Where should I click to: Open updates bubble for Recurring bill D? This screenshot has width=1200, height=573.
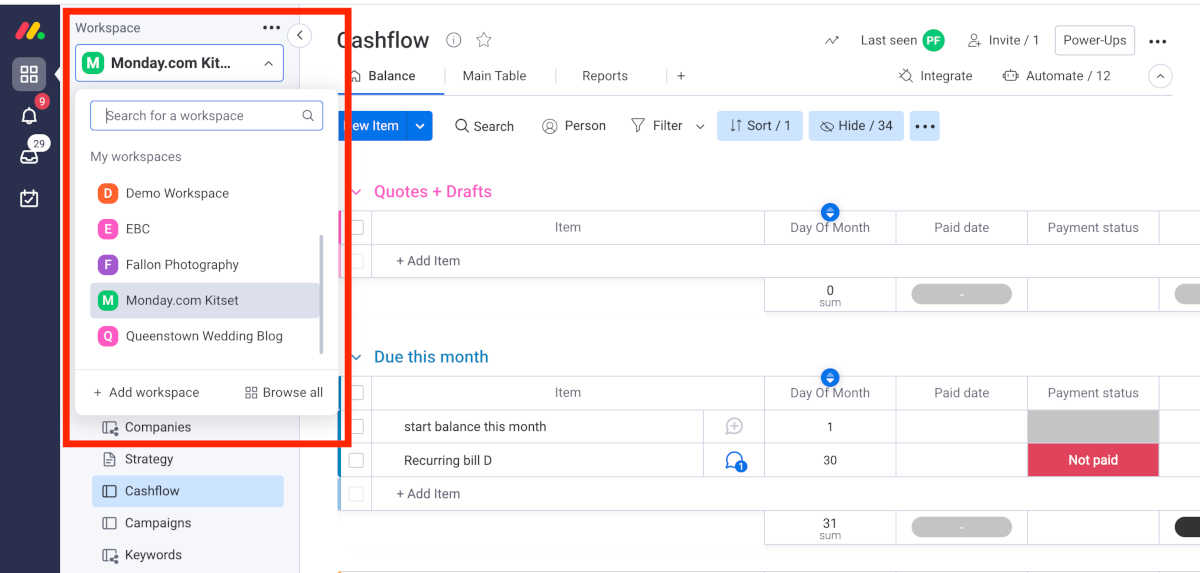tap(735, 461)
